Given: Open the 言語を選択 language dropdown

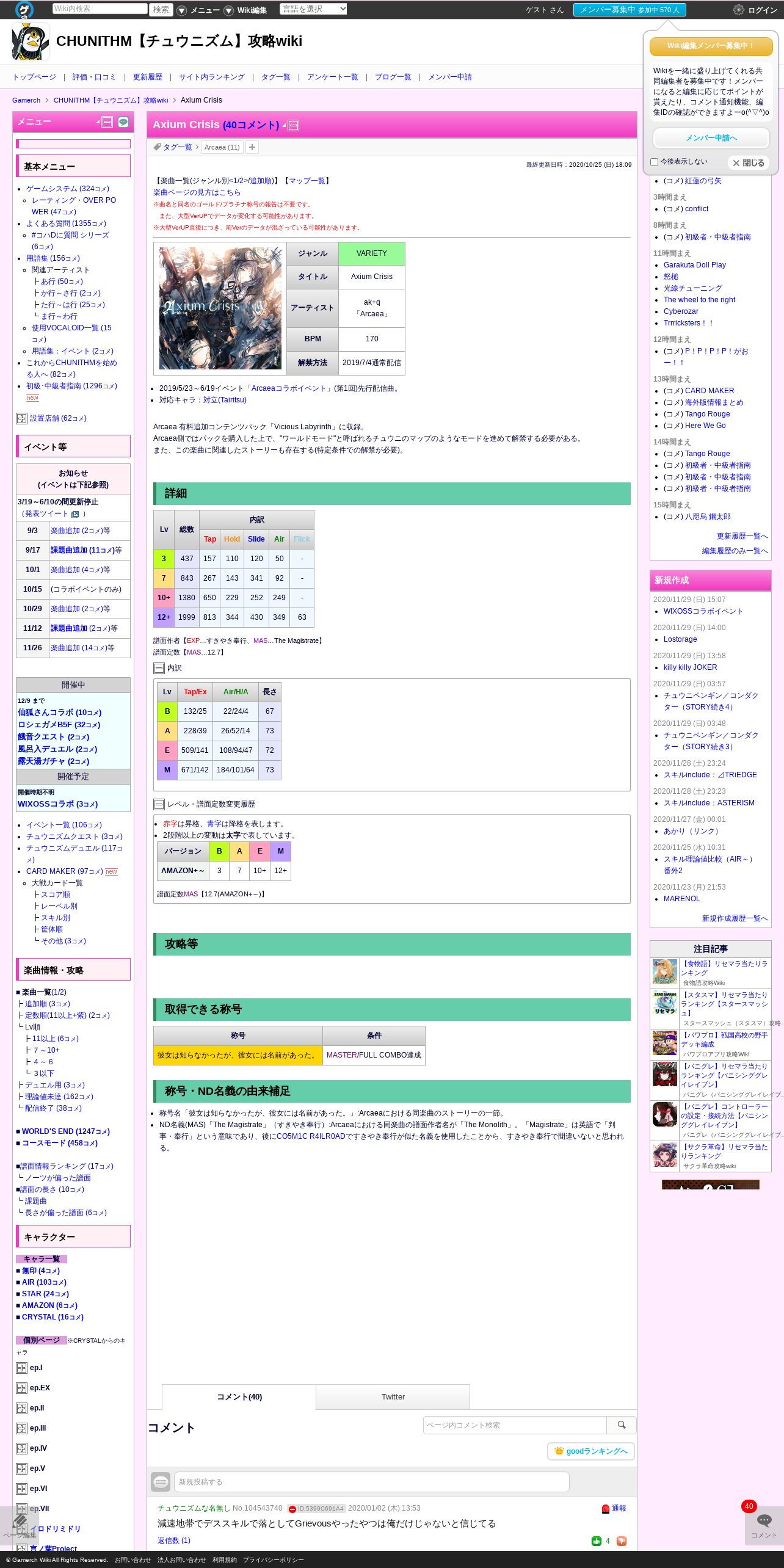Looking at the screenshot, I should point(313,9).
